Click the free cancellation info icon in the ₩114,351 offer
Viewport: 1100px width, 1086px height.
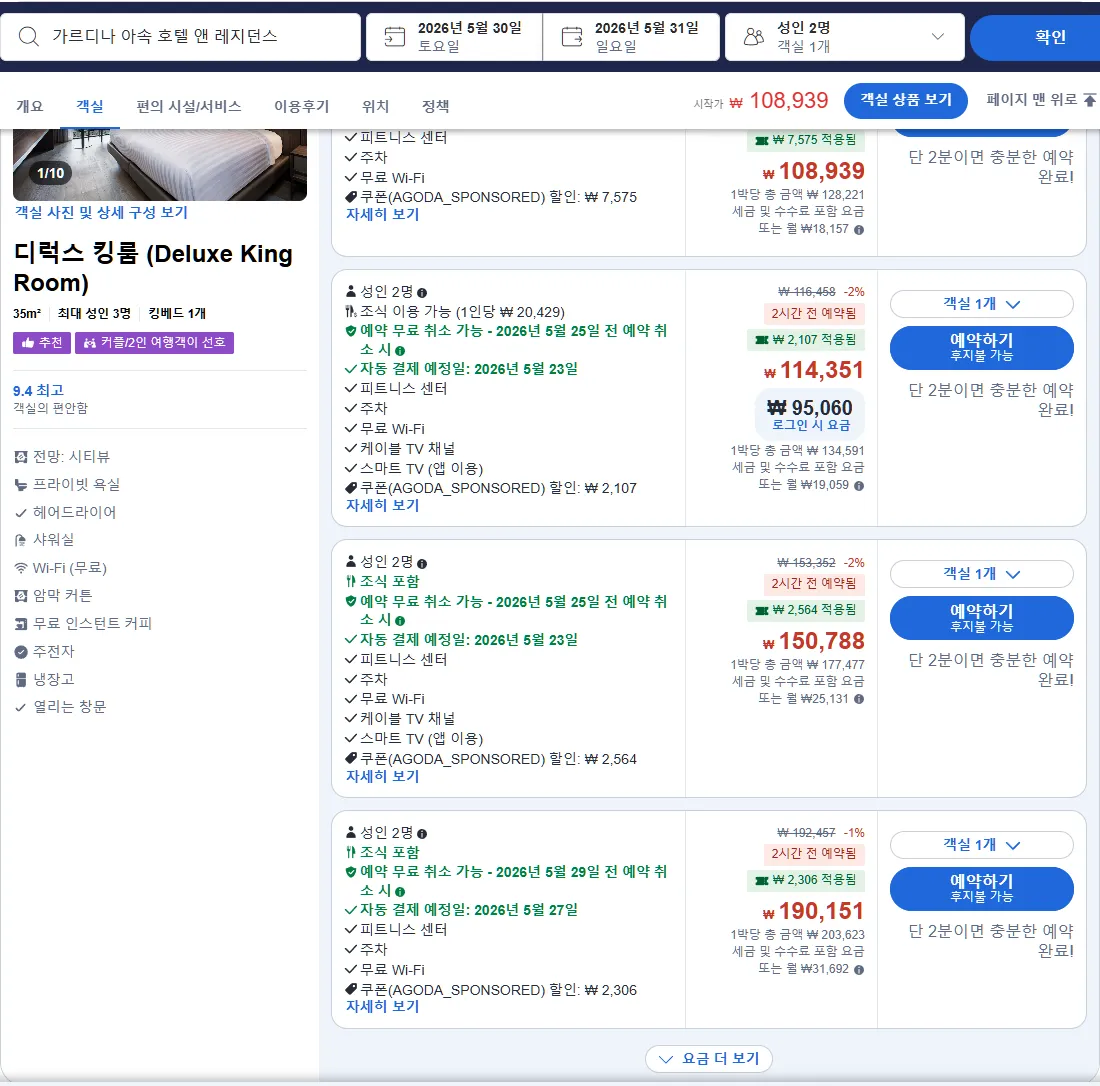coord(400,351)
